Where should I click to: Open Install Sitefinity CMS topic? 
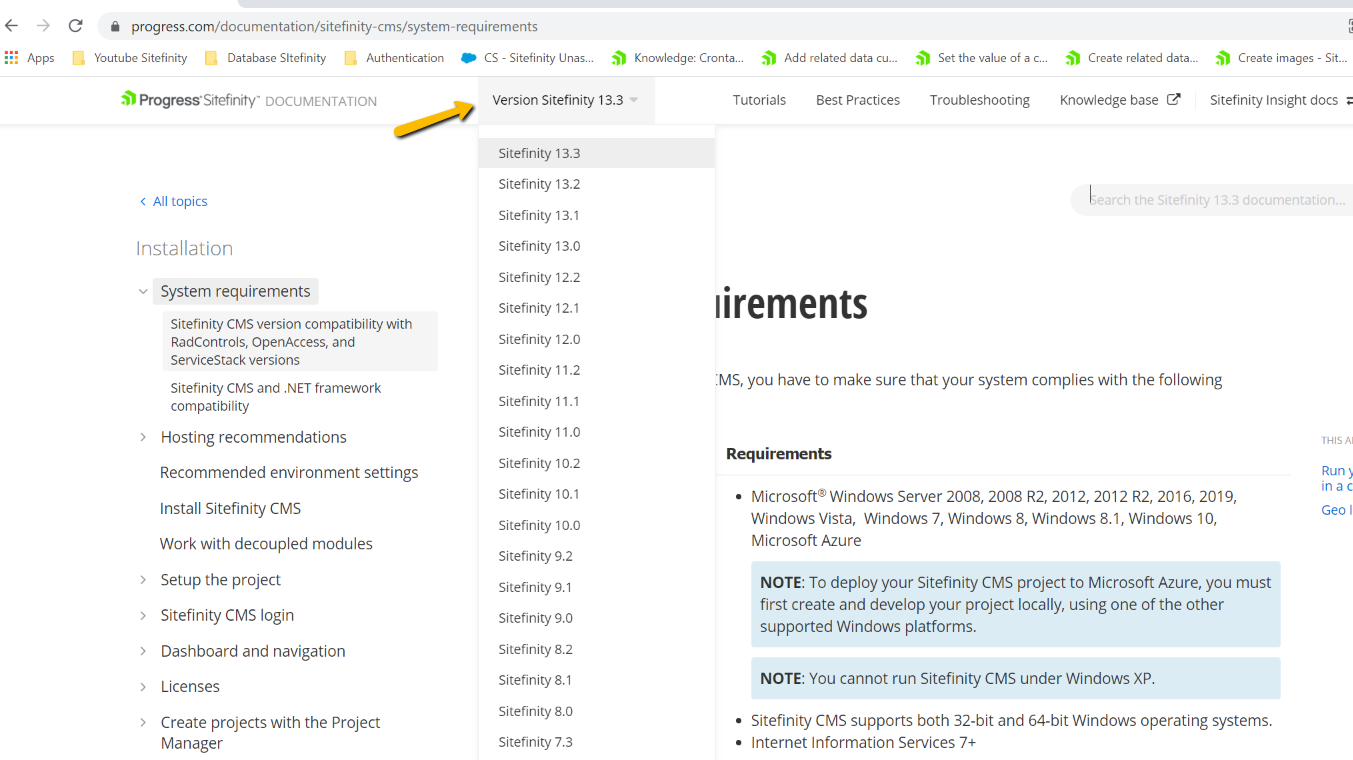230,508
